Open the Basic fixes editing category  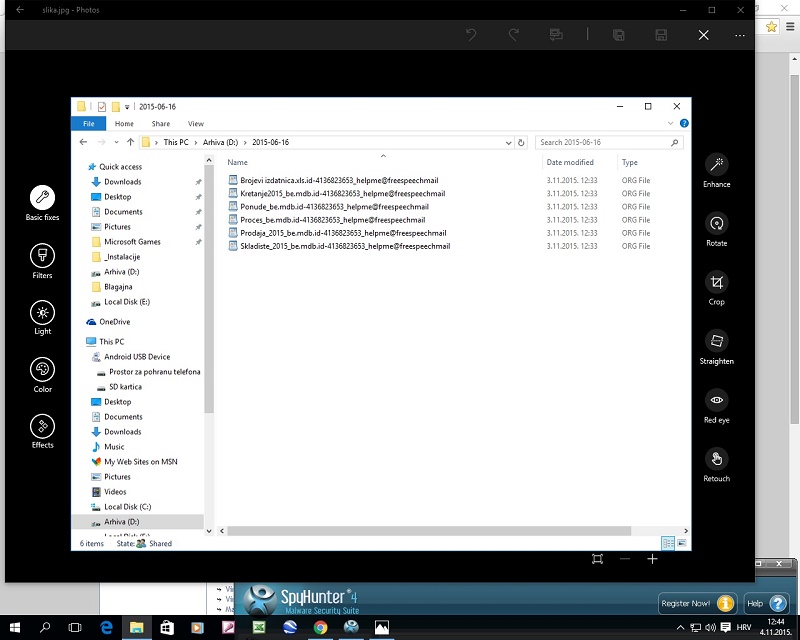[42, 197]
